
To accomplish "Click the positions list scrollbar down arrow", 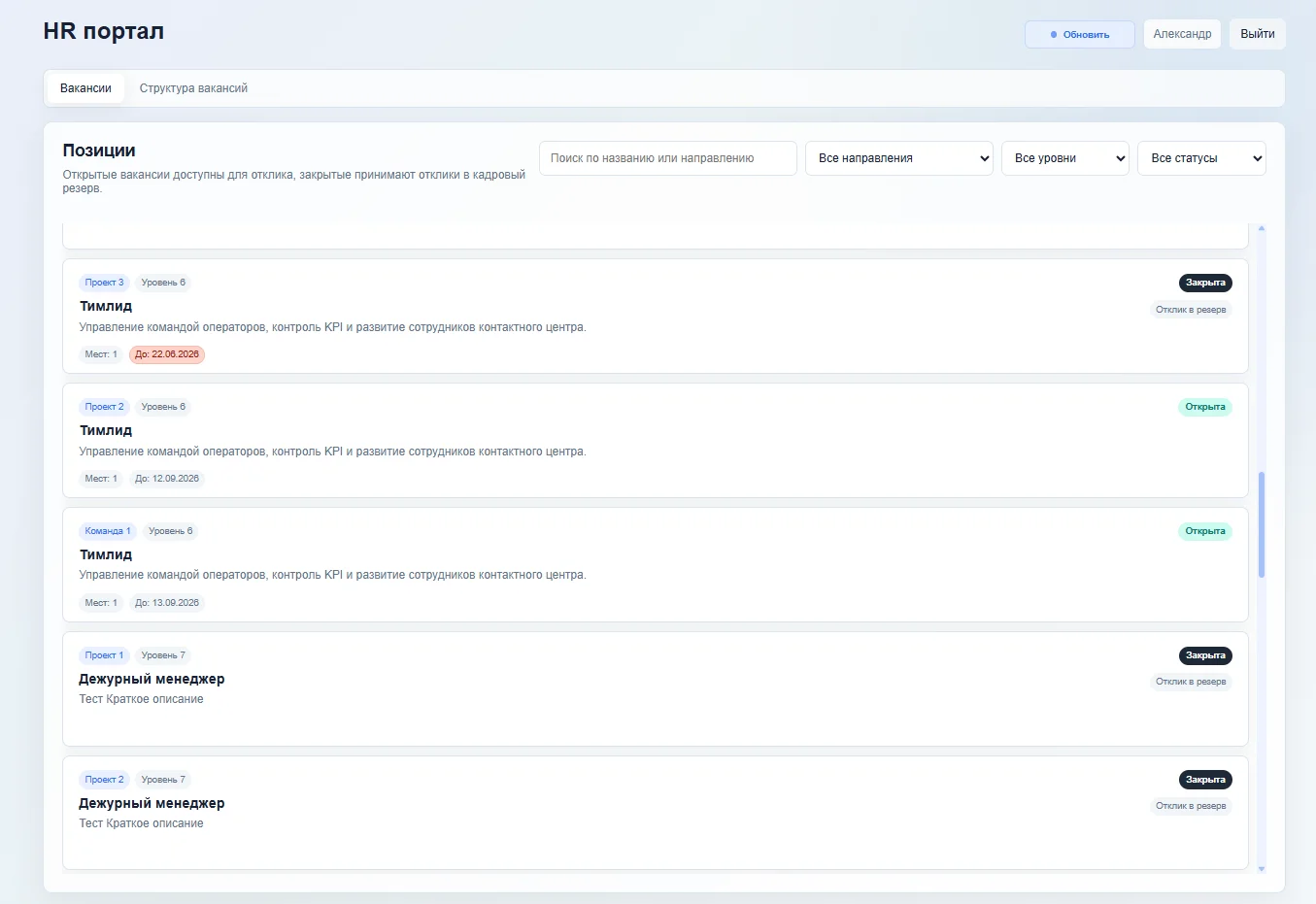I will click(1262, 869).
